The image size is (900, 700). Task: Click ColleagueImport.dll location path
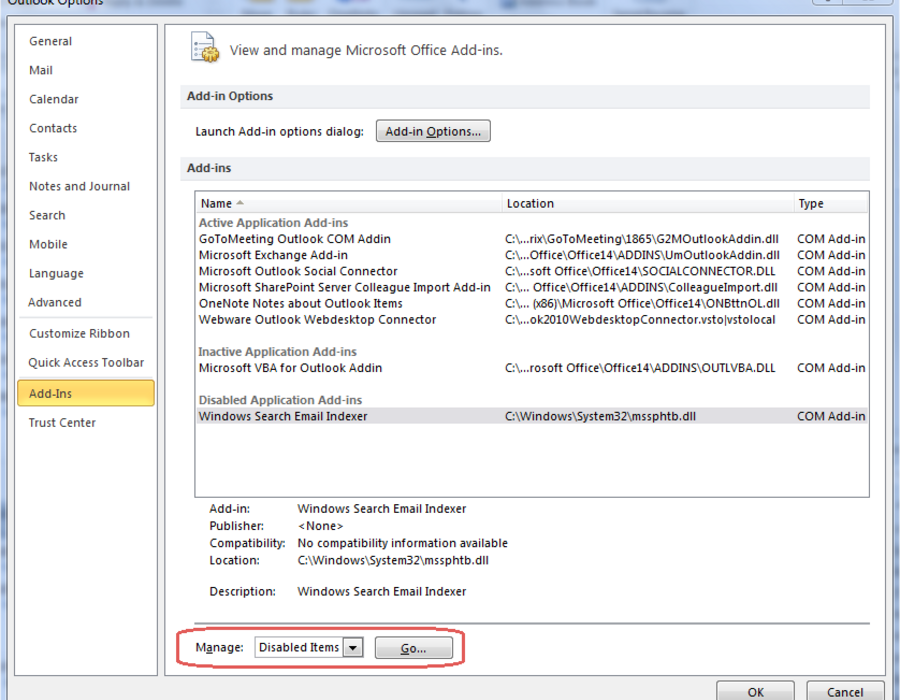pyautogui.click(x=641, y=287)
